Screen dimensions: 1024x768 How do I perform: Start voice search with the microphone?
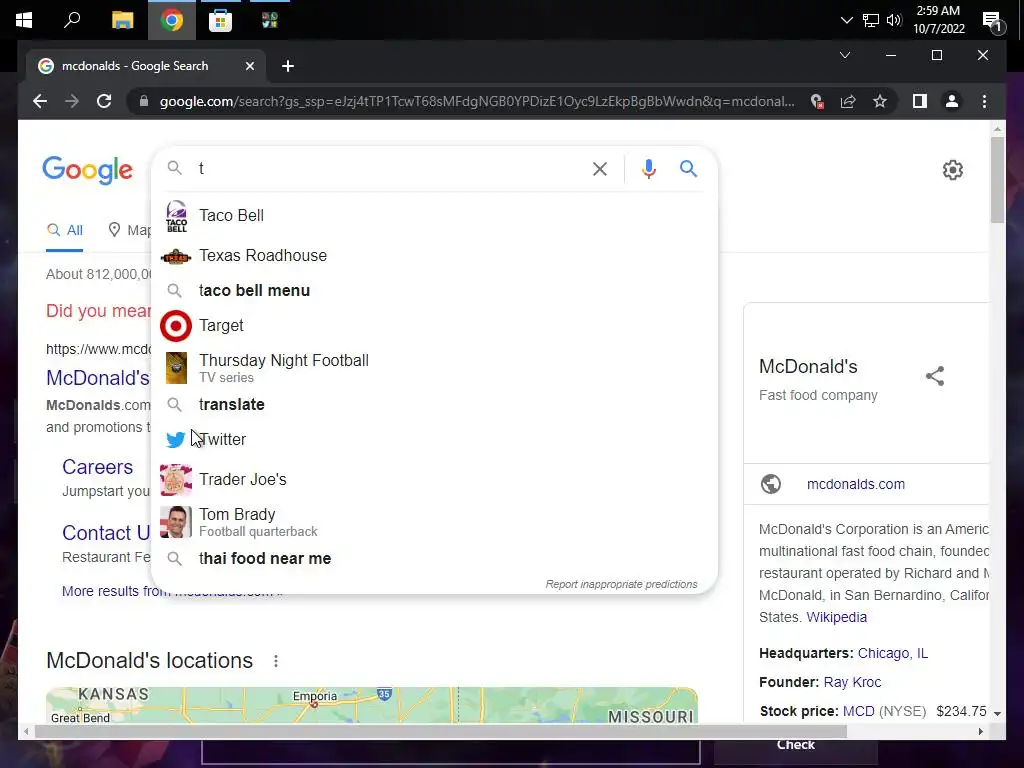click(648, 169)
